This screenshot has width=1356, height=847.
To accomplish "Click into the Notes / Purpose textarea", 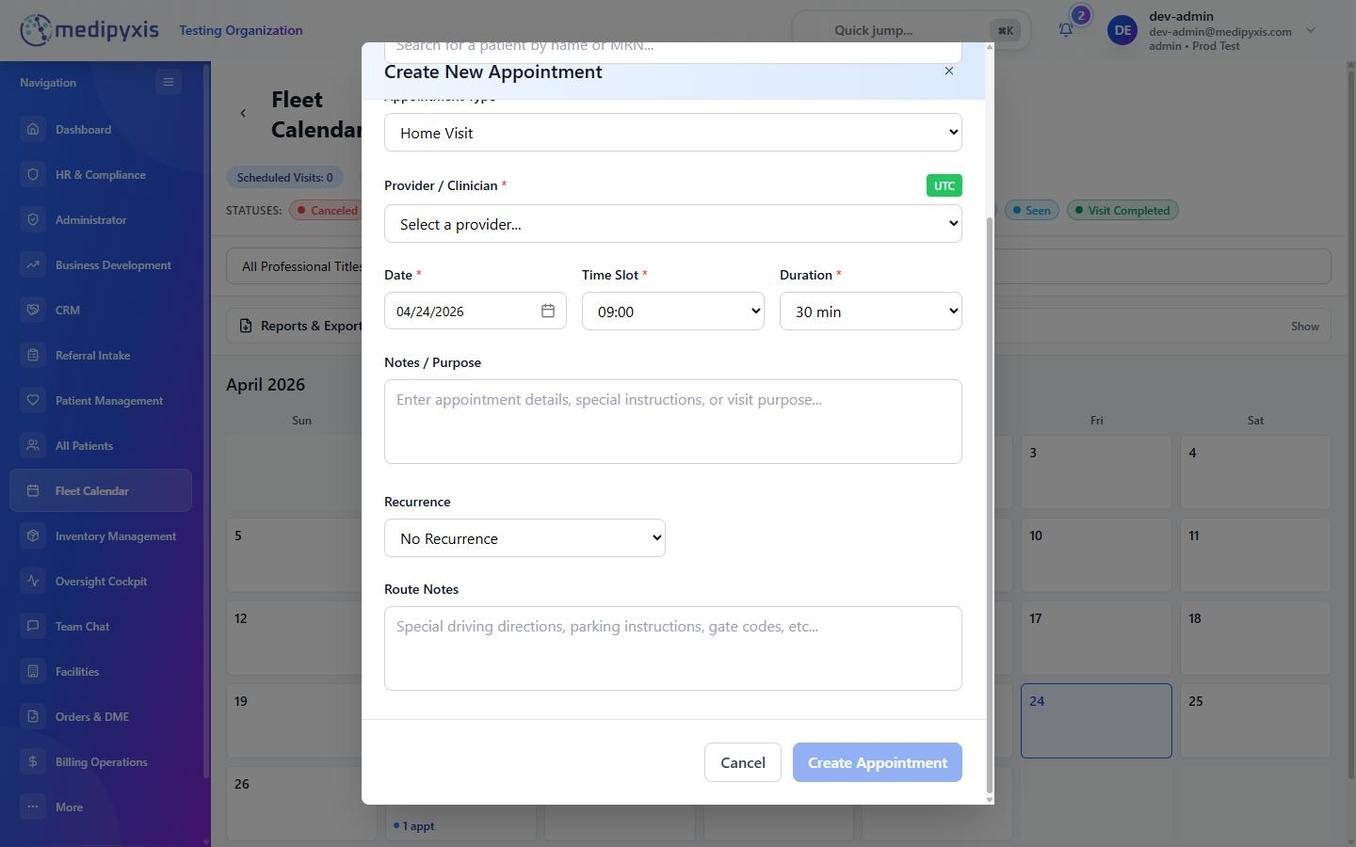I will 673,421.
